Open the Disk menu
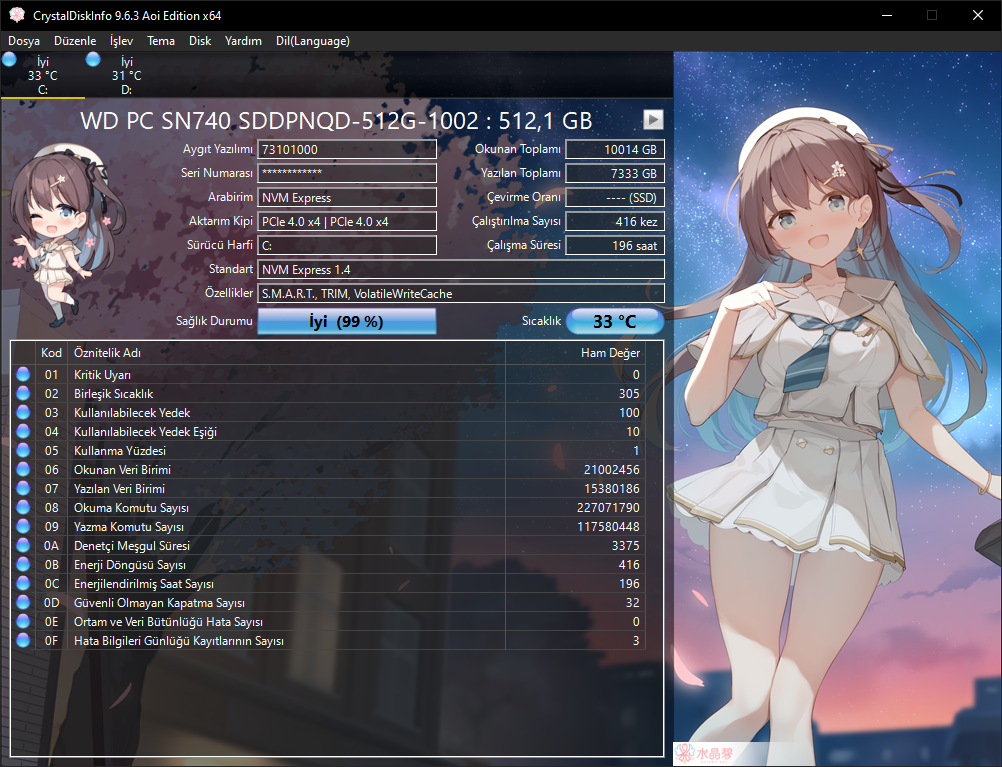The height and width of the screenshot is (767, 1002). coord(200,41)
